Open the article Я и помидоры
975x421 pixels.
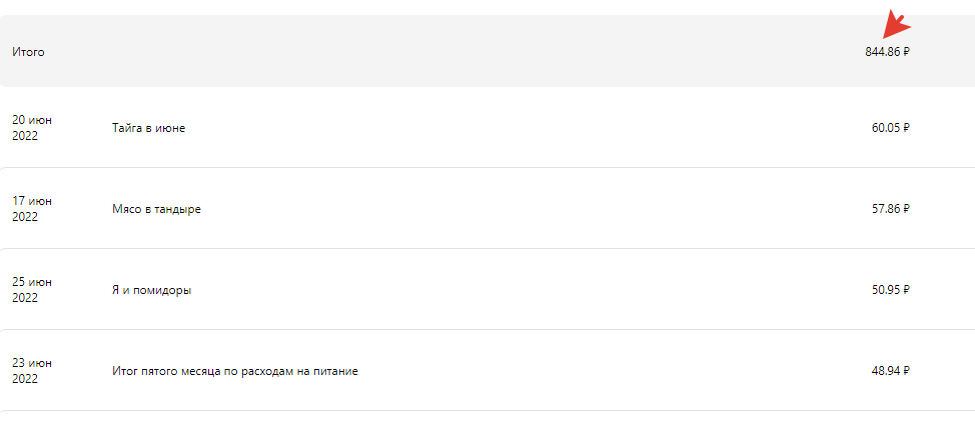pos(152,290)
